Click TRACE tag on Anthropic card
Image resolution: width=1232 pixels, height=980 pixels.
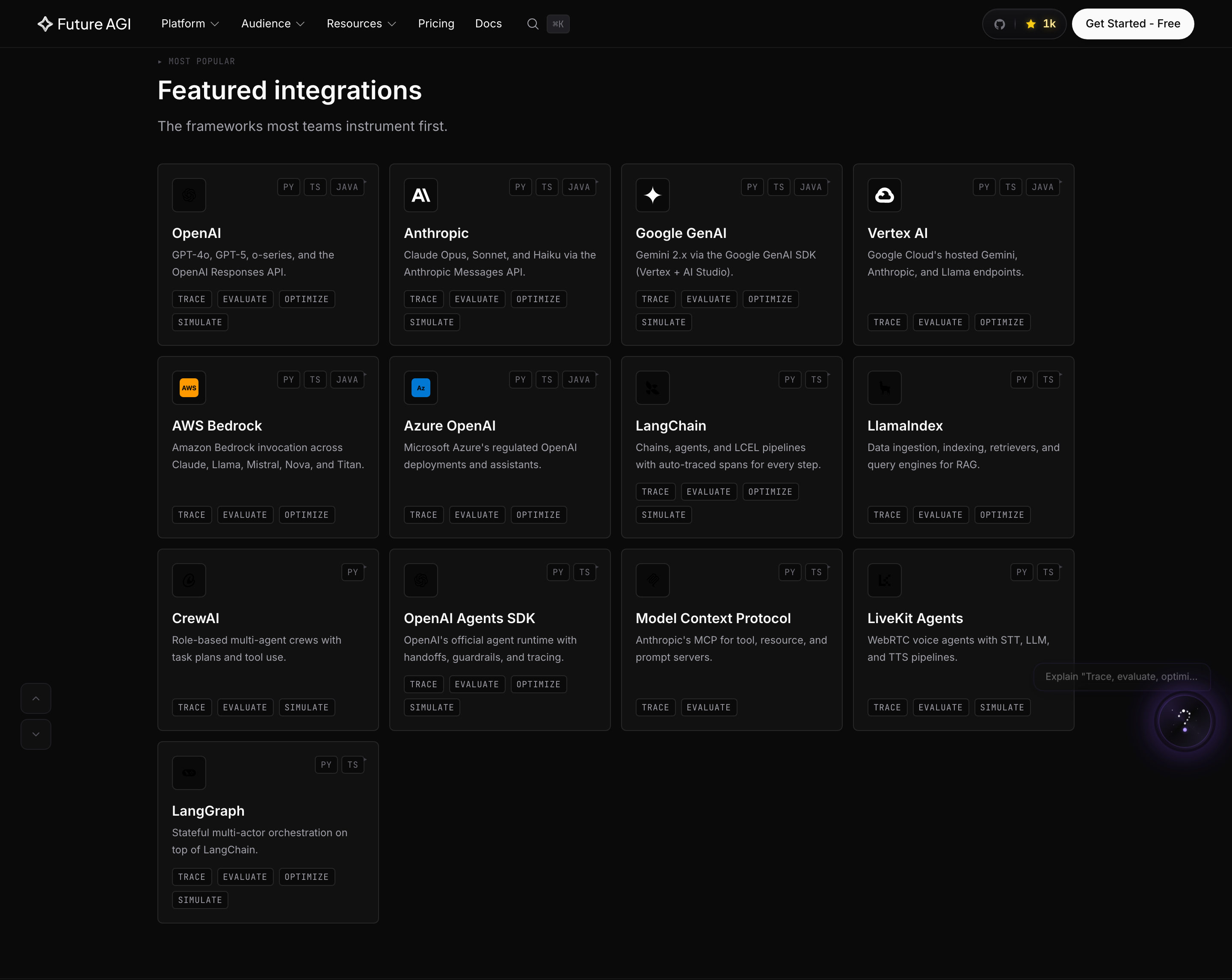pyautogui.click(x=423, y=299)
